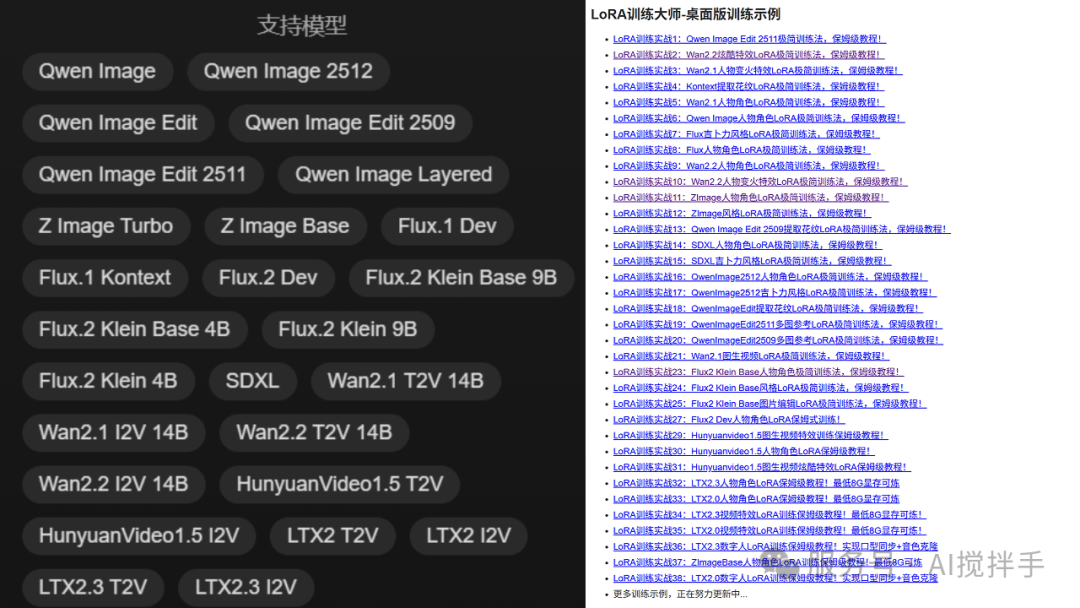Choose Qwen Image Edit 2509 chip
The image size is (1080, 608).
click(x=350, y=123)
